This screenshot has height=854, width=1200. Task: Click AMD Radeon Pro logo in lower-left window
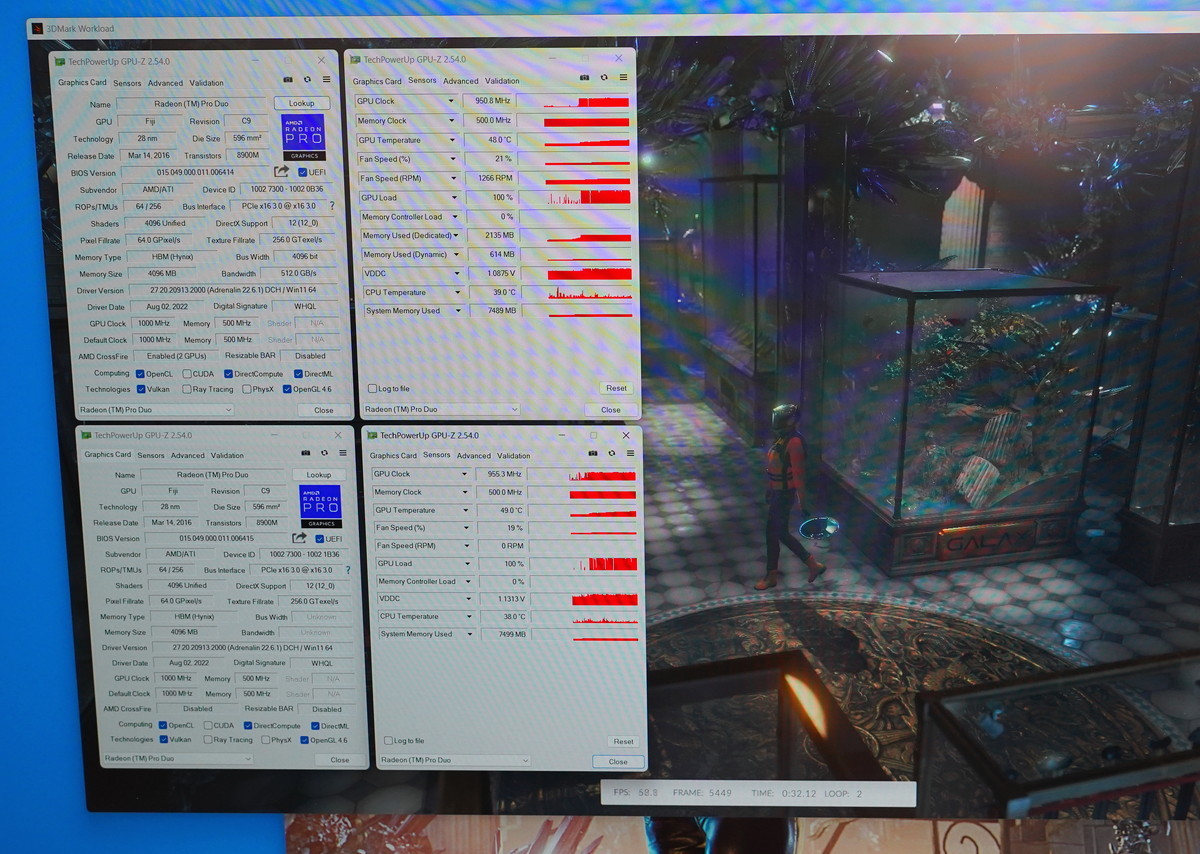(320, 506)
